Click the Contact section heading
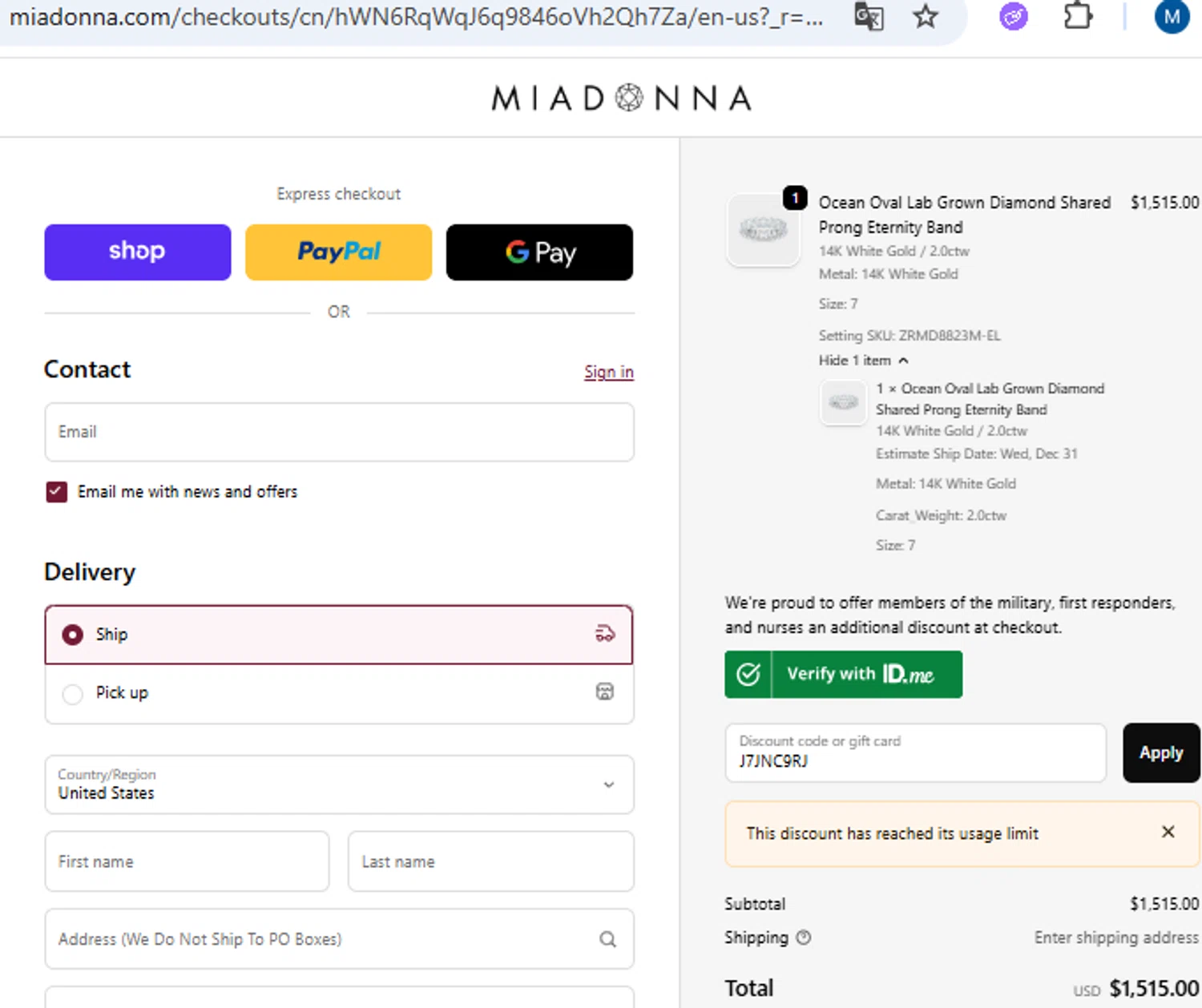Viewport: 1202px width, 1008px height. tap(87, 369)
